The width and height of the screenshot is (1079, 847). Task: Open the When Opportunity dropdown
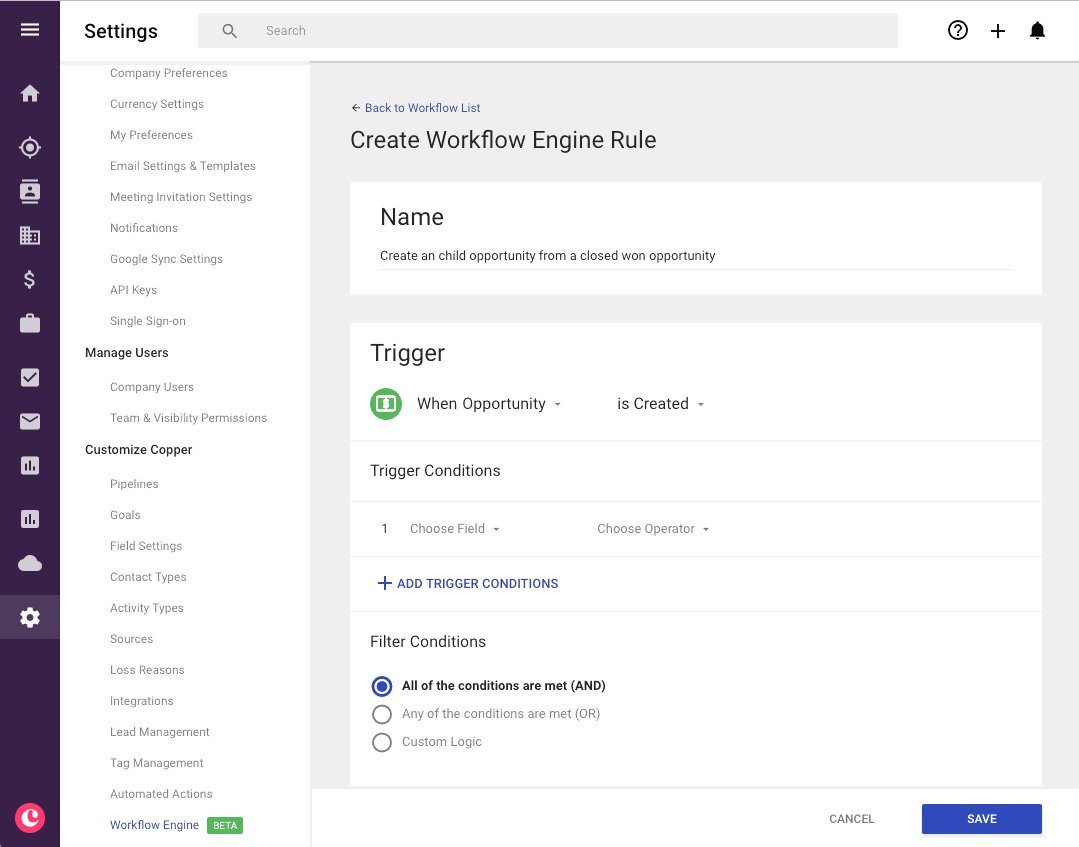pyautogui.click(x=489, y=404)
